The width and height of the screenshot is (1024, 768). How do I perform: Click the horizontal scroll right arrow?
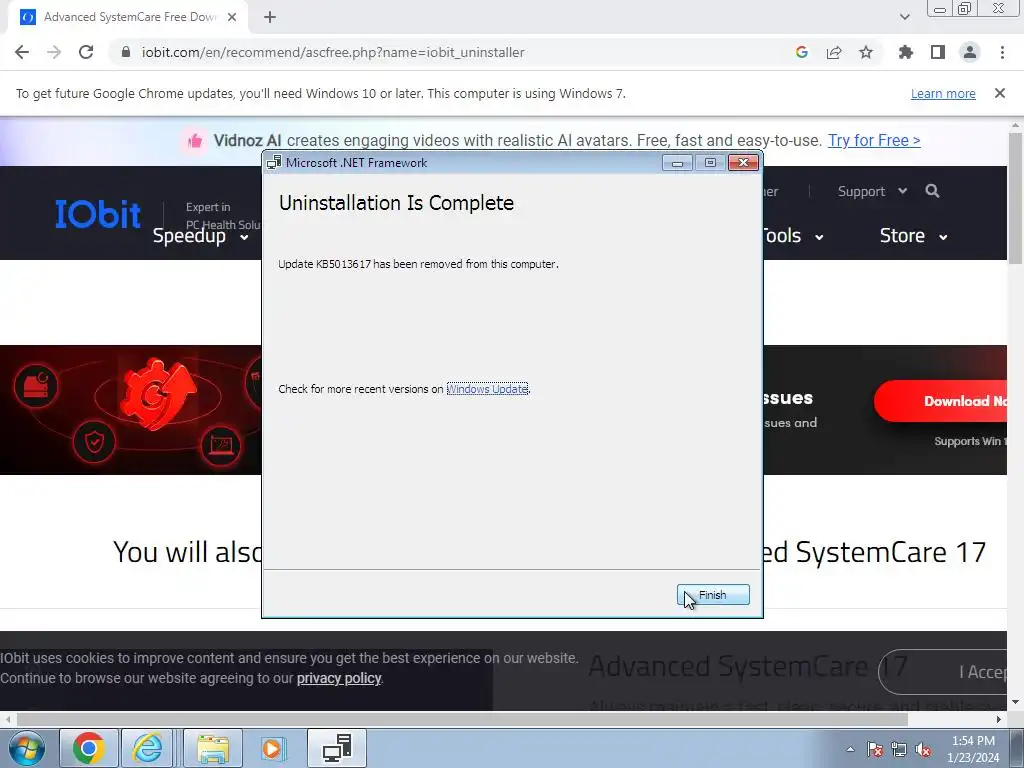(999, 719)
